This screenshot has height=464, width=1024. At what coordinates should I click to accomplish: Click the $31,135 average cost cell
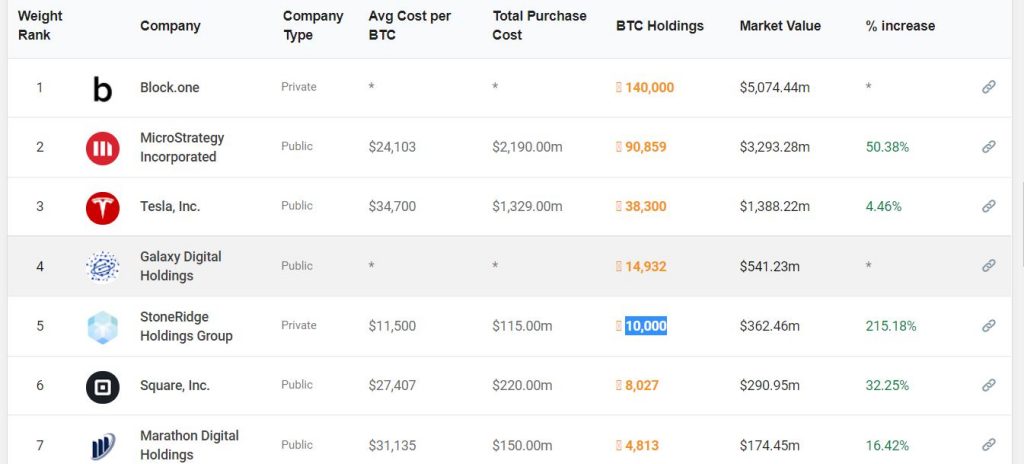point(392,446)
